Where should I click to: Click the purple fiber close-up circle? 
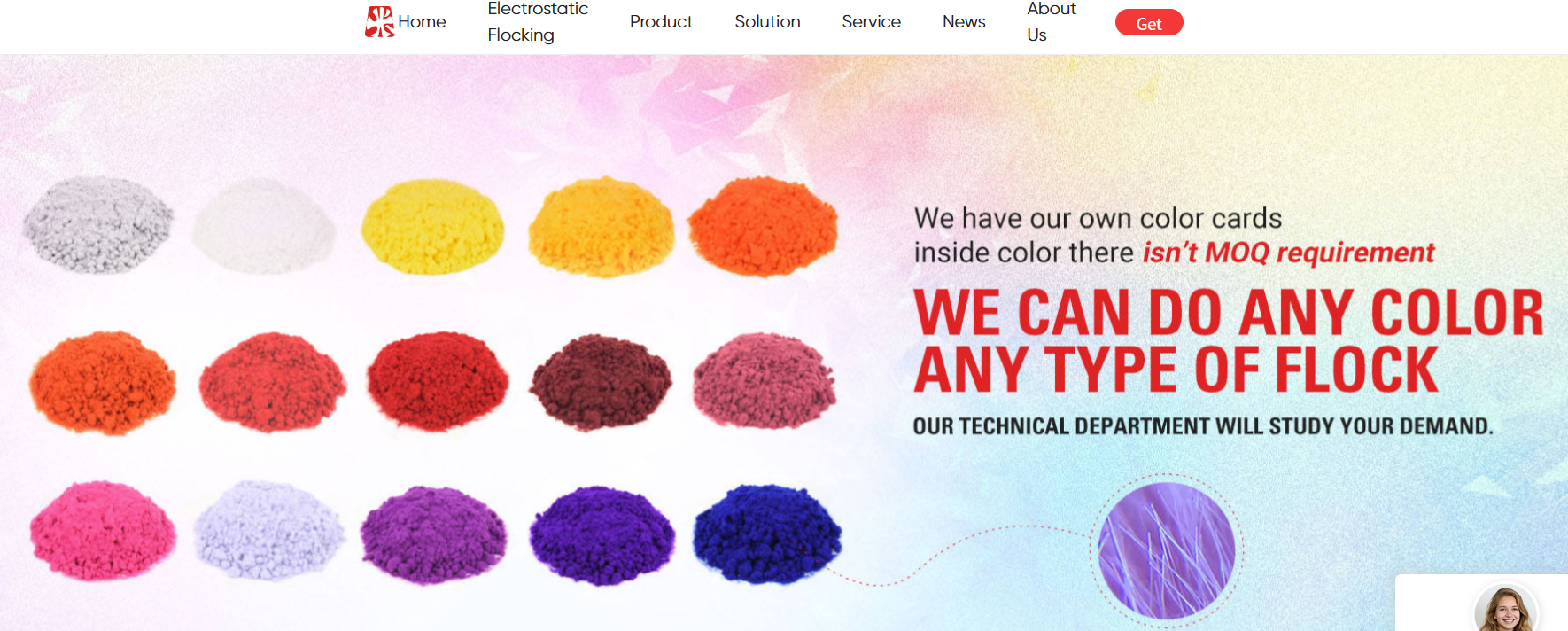(1166, 550)
